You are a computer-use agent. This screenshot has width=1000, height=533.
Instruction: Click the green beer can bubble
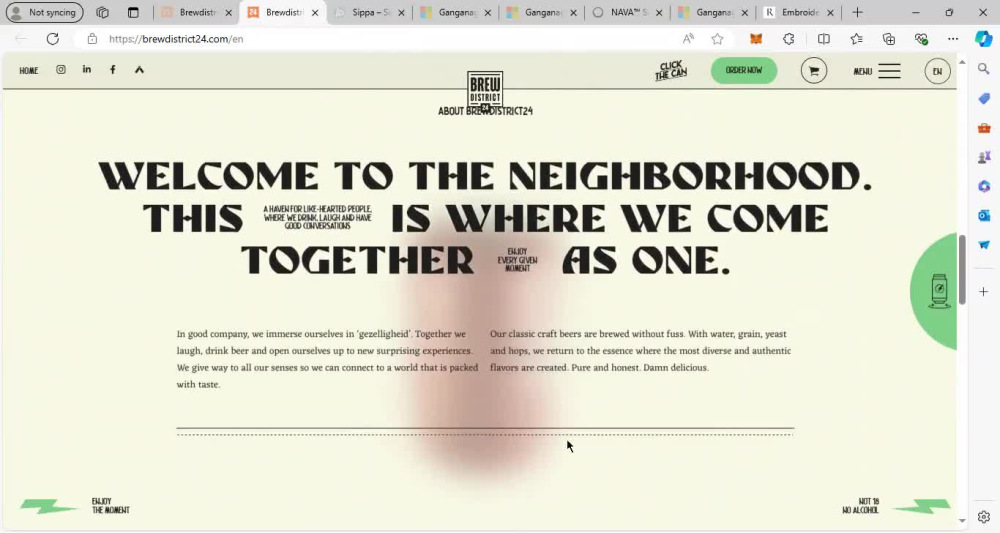(x=935, y=291)
